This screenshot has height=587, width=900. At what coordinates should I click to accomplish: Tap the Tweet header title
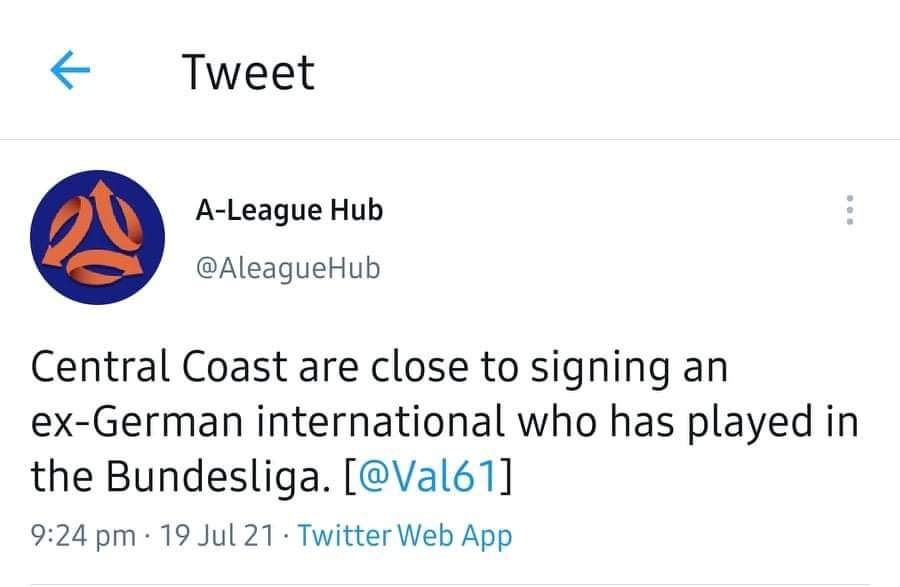tap(248, 72)
